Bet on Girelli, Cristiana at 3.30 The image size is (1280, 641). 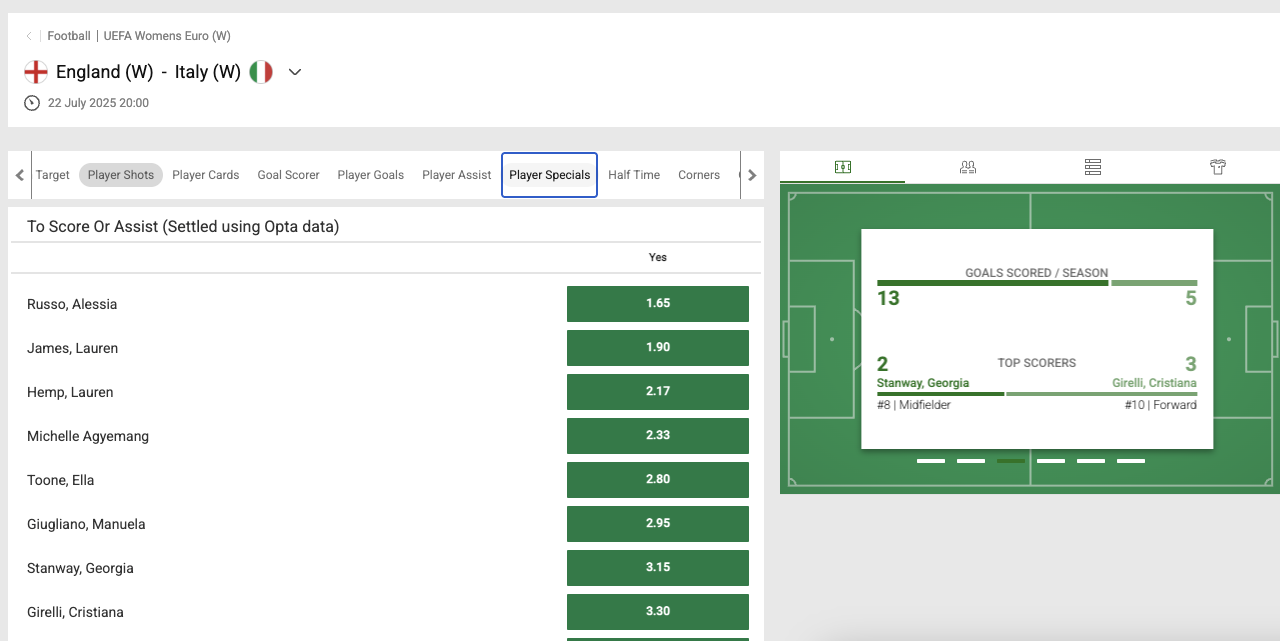tap(658, 612)
